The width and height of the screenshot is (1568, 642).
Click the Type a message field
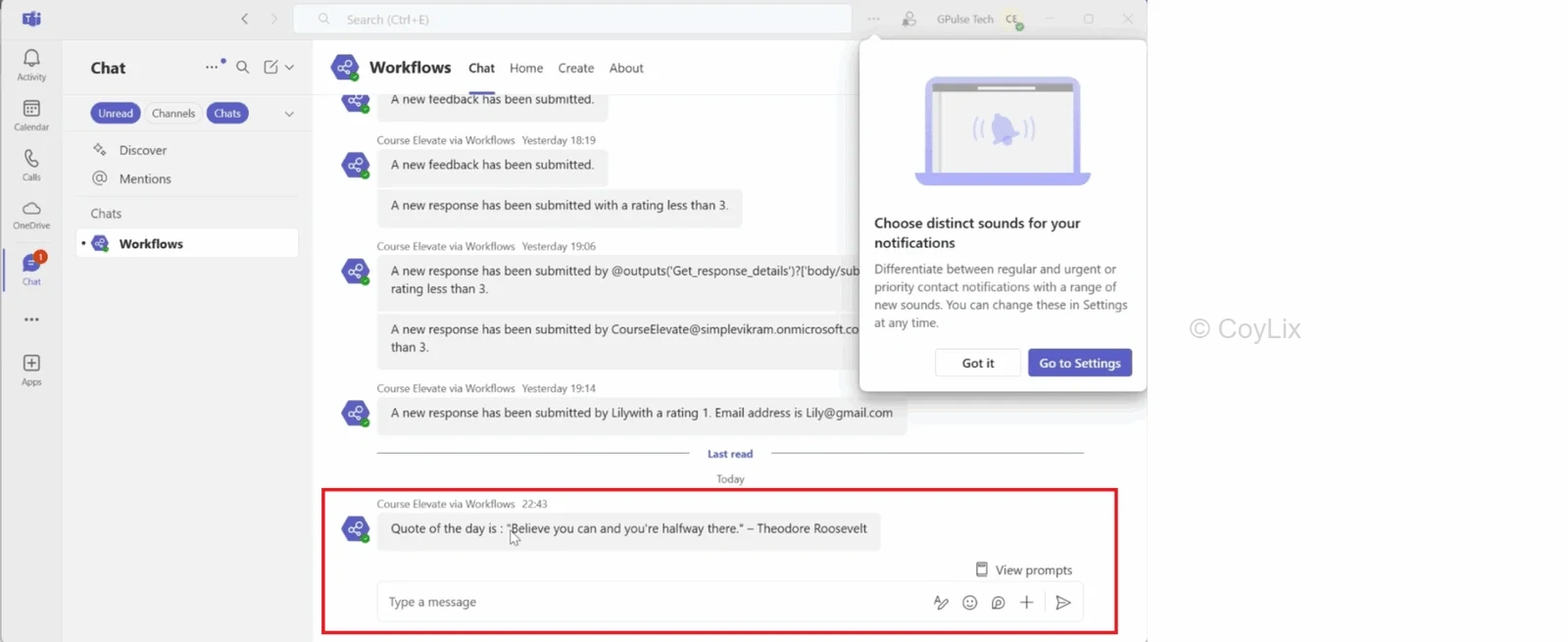(652, 602)
